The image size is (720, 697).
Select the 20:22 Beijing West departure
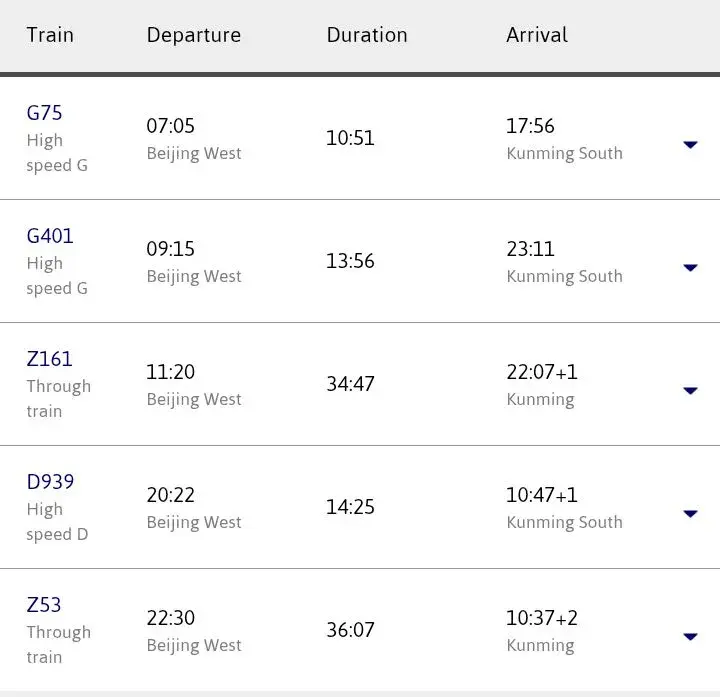[x=194, y=508]
